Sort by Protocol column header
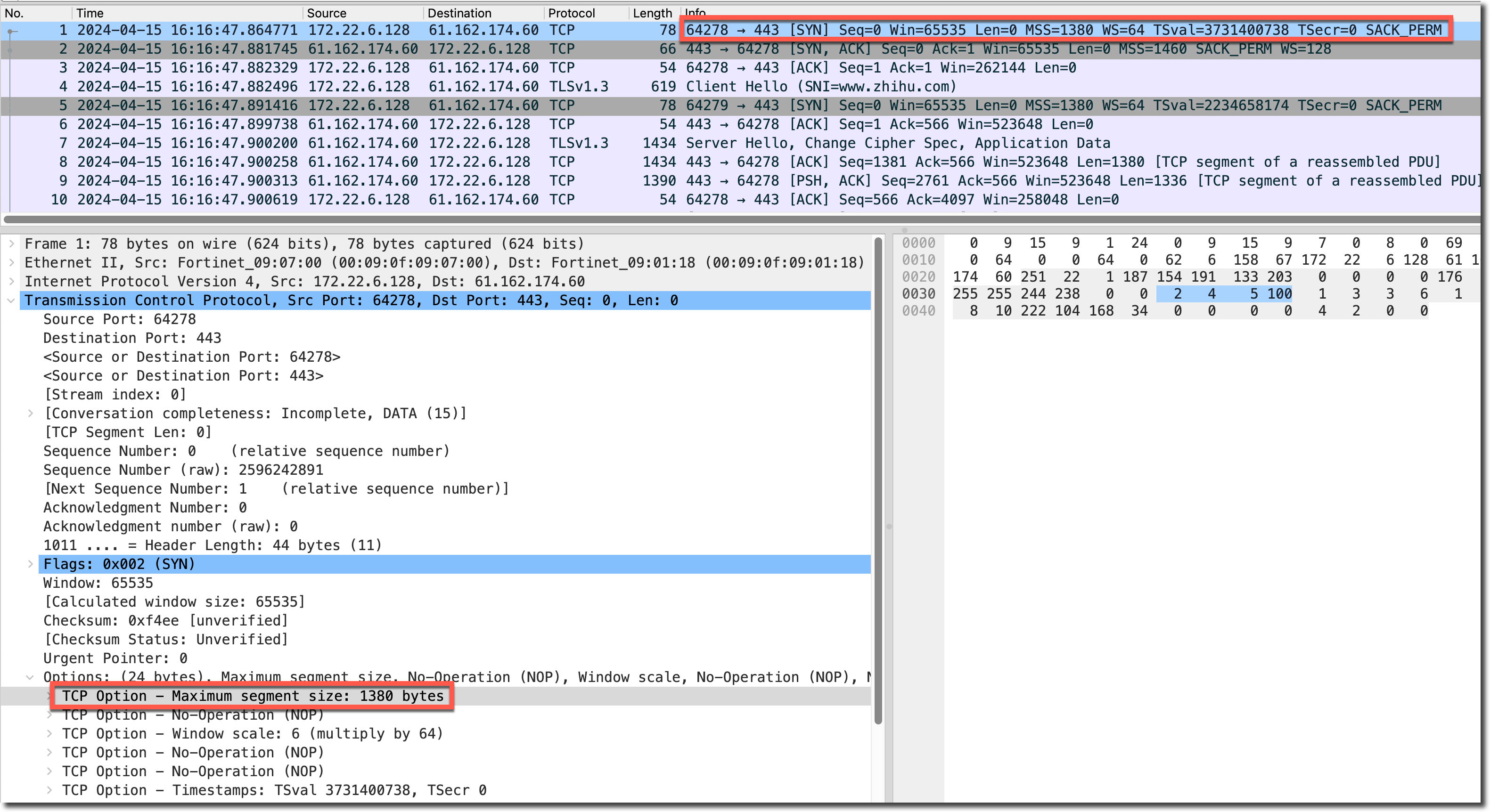 [x=572, y=13]
